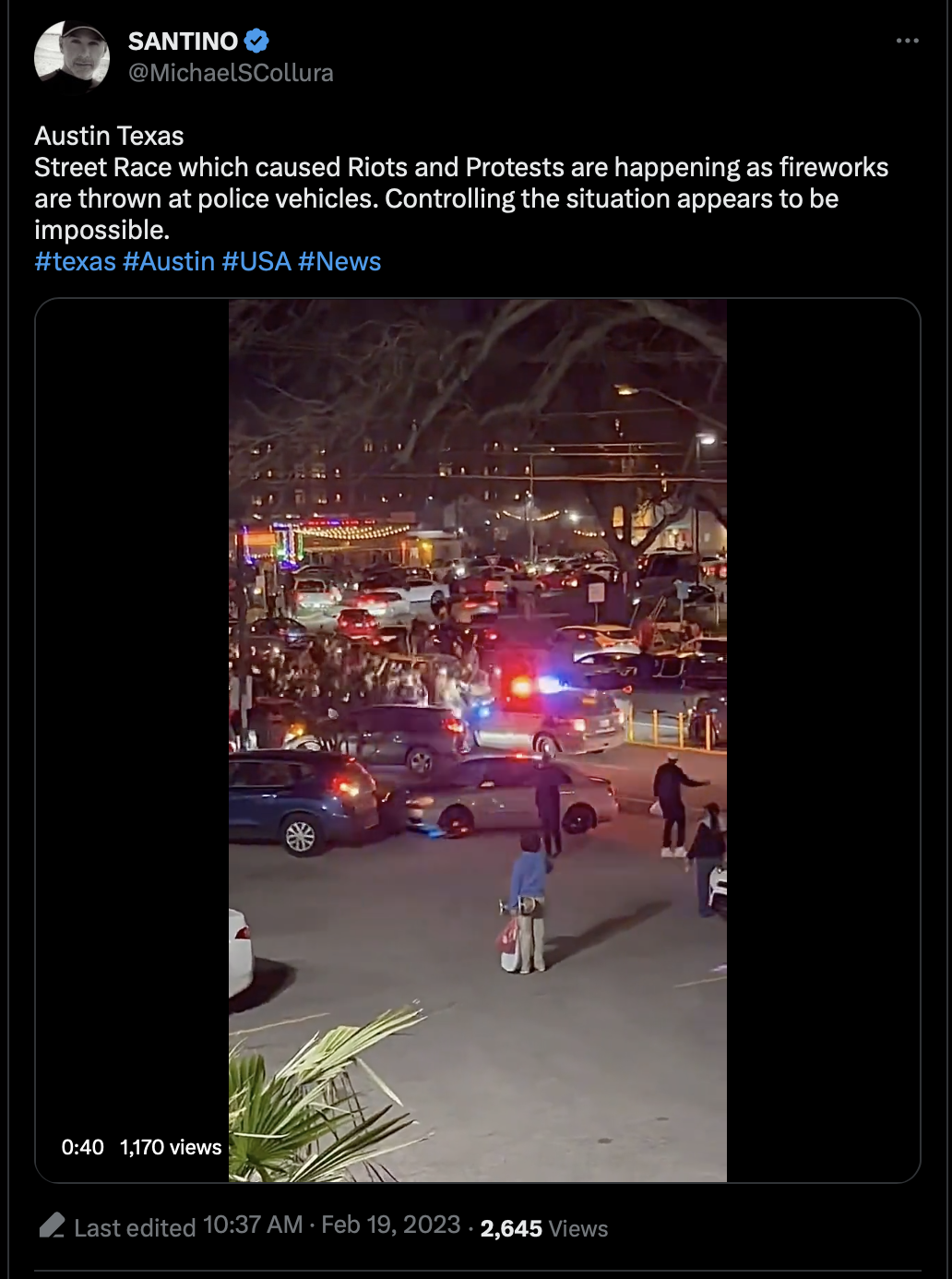Viewport: 952px width, 1279px height.
Task: Open the SANTINO display name link
Action: 183,42
